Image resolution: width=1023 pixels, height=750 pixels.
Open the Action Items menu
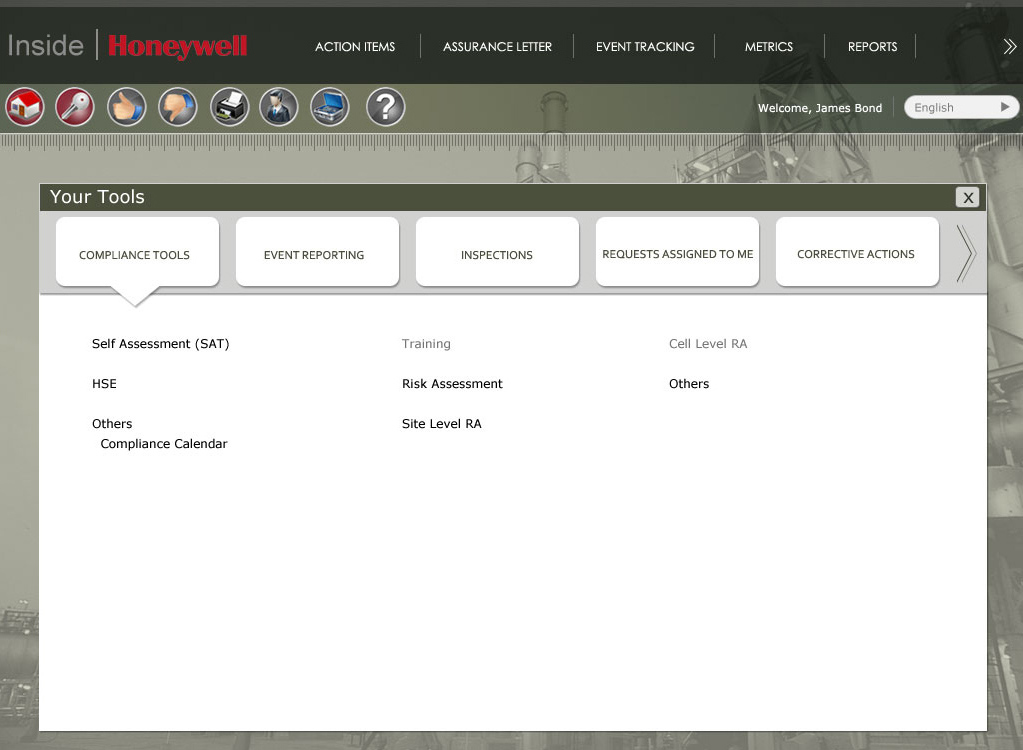(355, 47)
